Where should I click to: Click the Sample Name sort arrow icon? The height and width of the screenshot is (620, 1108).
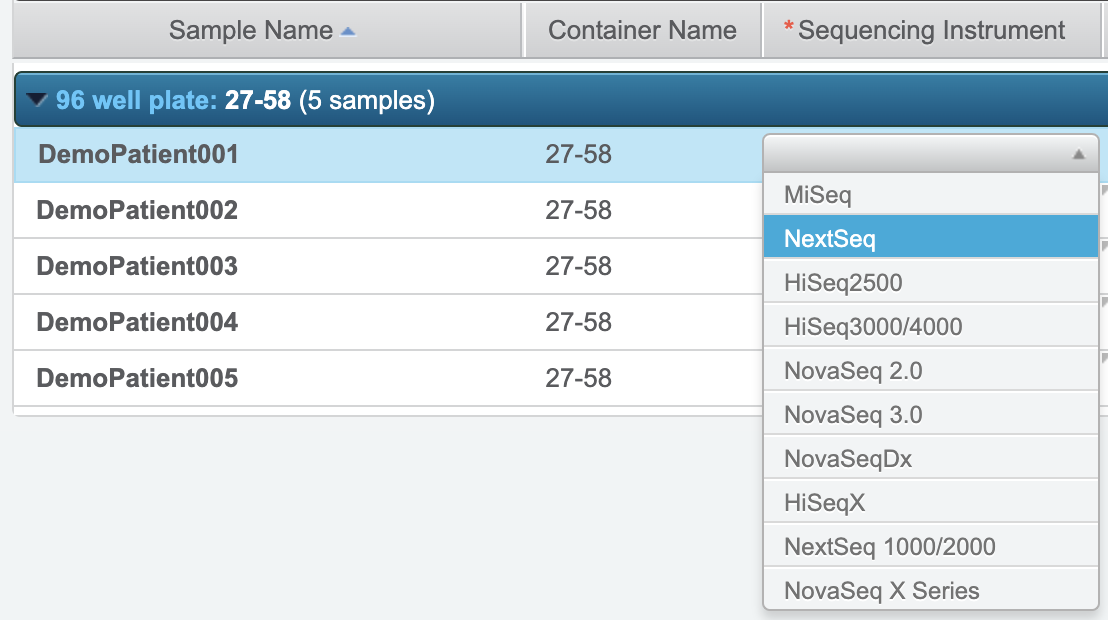click(x=348, y=32)
